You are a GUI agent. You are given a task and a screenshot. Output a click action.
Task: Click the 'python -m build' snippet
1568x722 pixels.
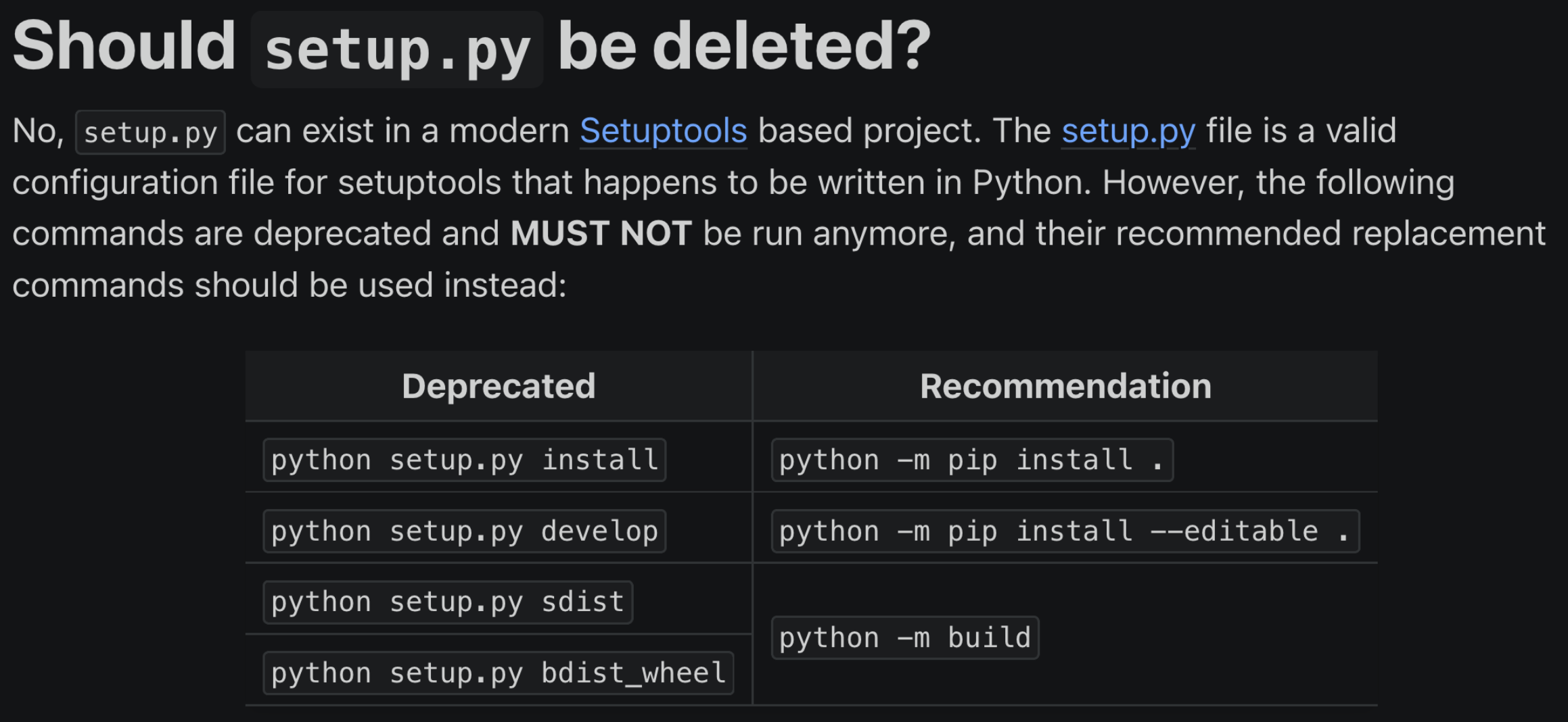tap(904, 637)
